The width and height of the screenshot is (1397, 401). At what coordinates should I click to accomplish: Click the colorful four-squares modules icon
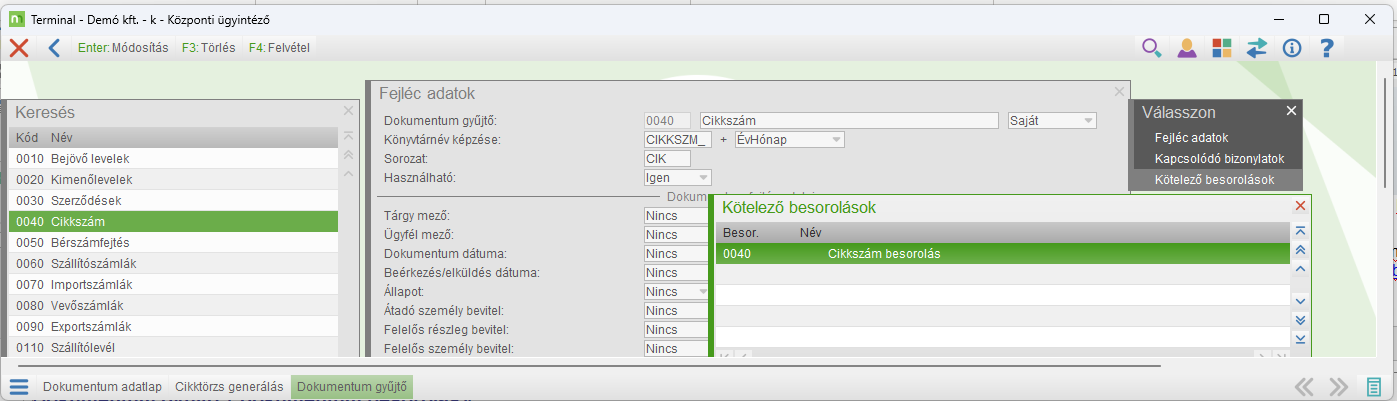pyautogui.click(x=1221, y=48)
